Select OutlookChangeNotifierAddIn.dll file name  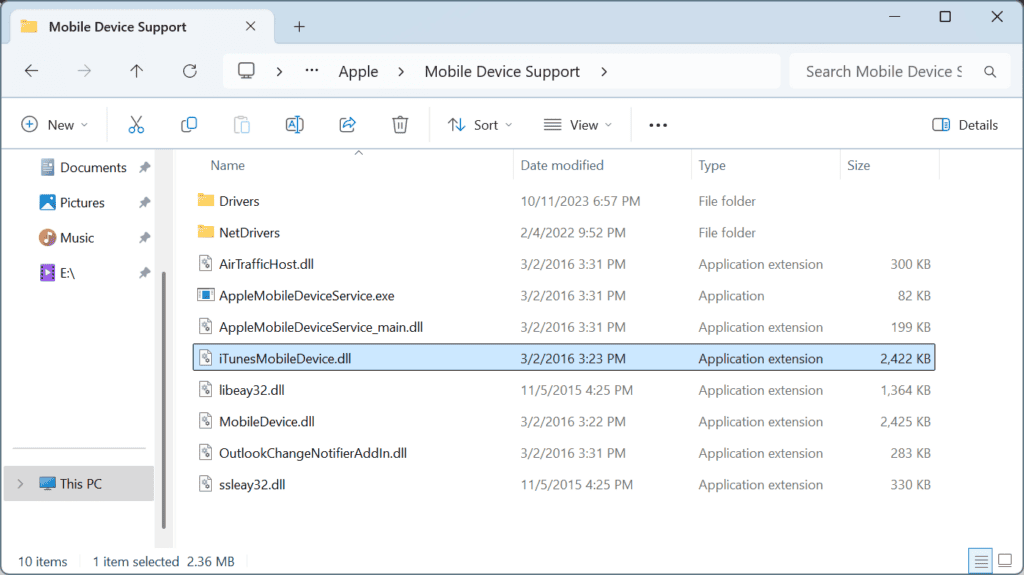tap(313, 453)
